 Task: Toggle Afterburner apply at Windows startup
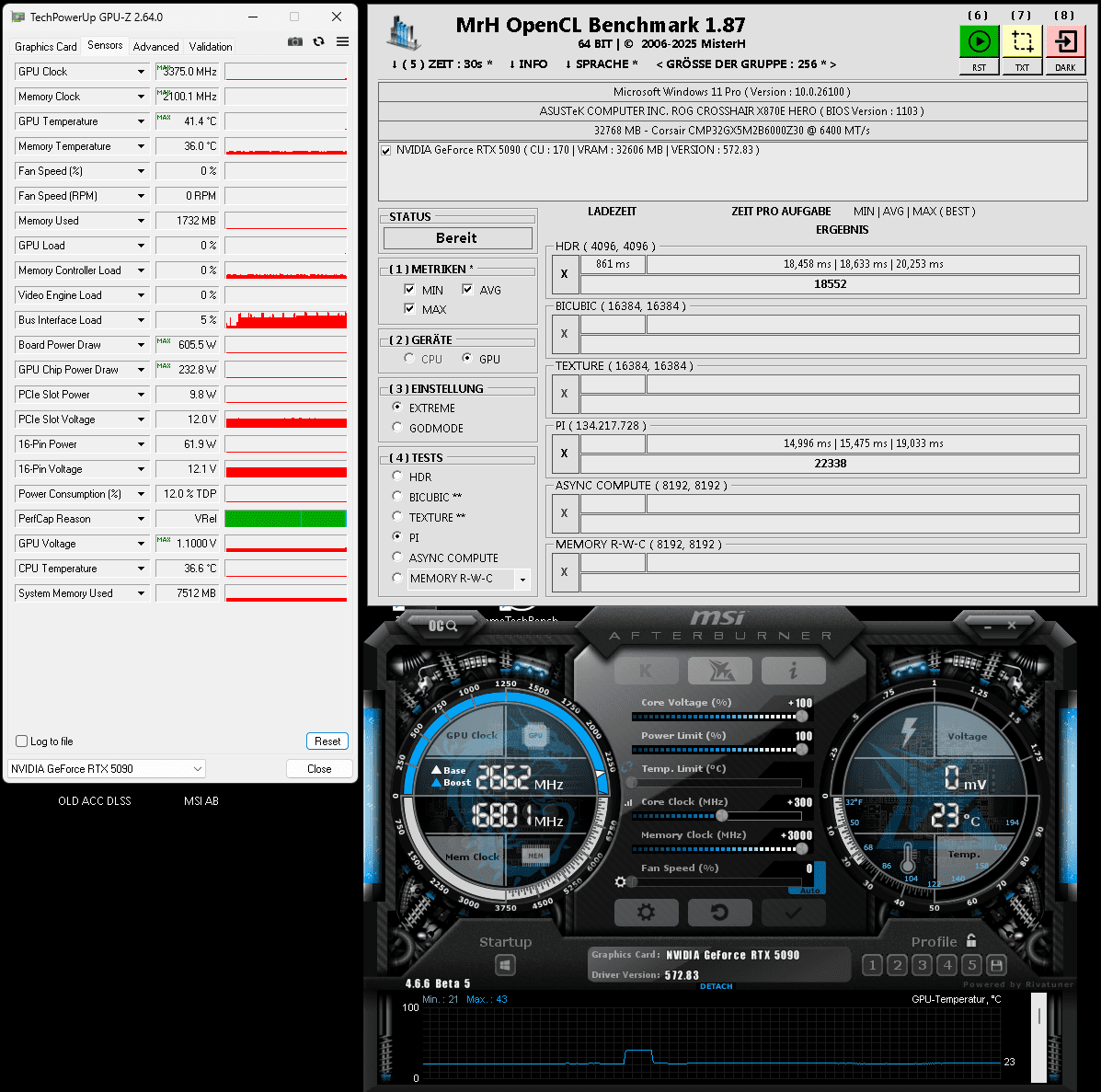[x=505, y=965]
